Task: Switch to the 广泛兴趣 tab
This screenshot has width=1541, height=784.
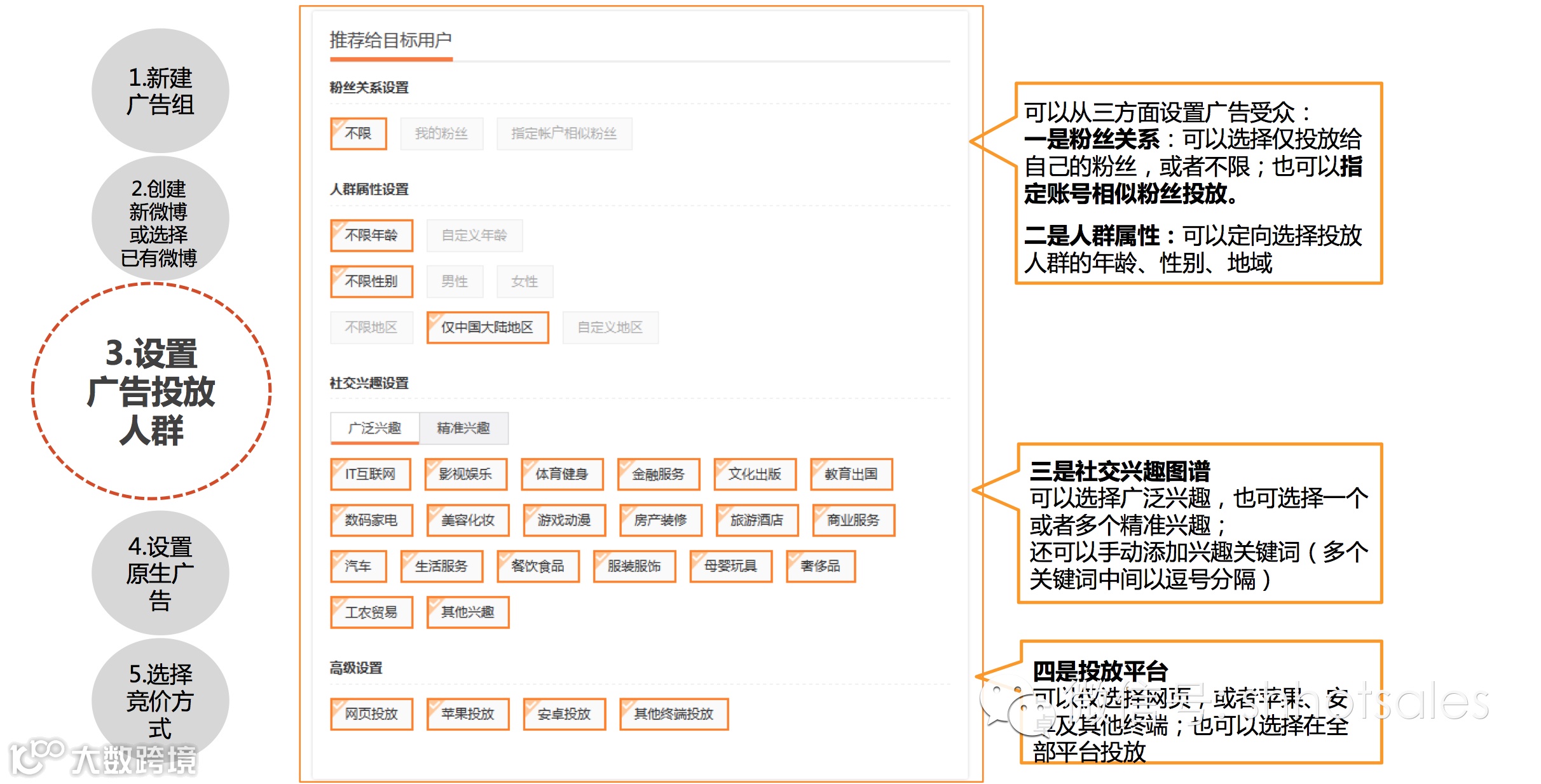Action: coord(374,428)
